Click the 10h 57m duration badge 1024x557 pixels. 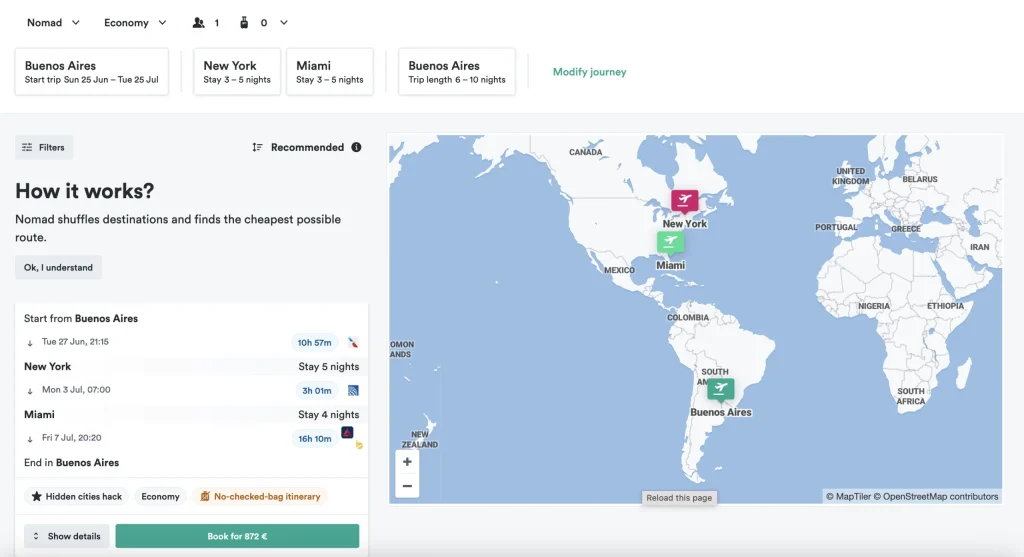314,342
